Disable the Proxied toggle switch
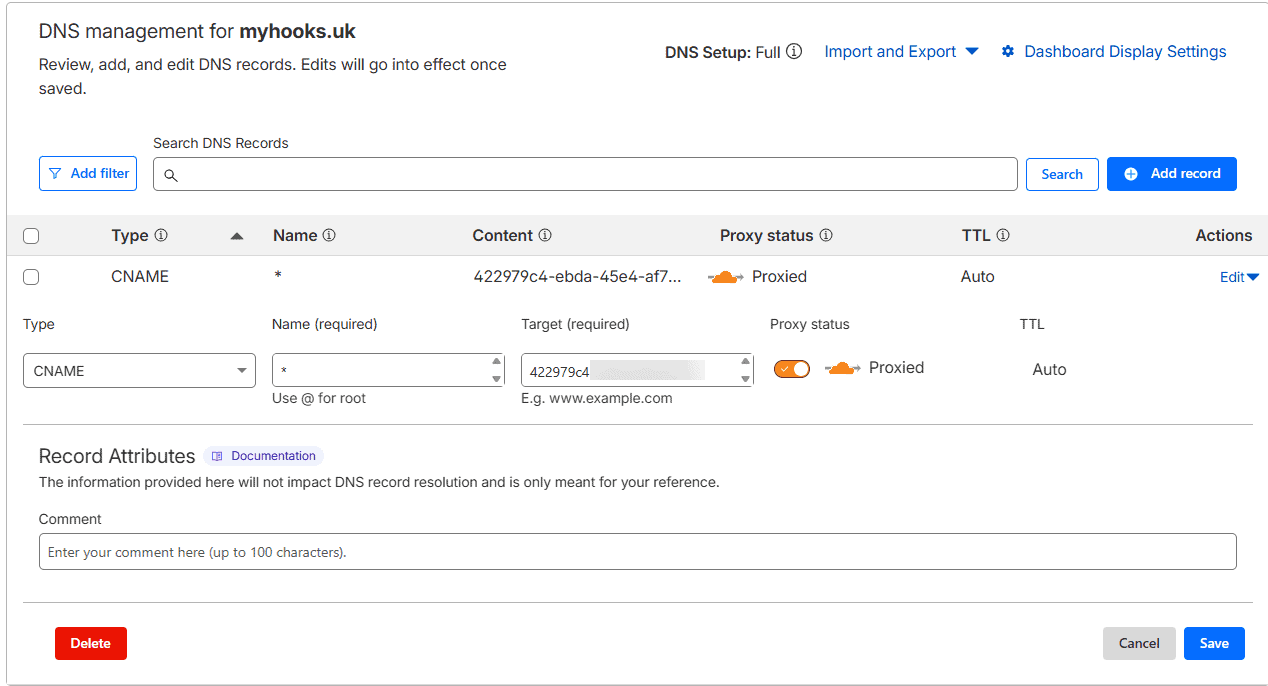The width and height of the screenshot is (1268, 686). [791, 368]
